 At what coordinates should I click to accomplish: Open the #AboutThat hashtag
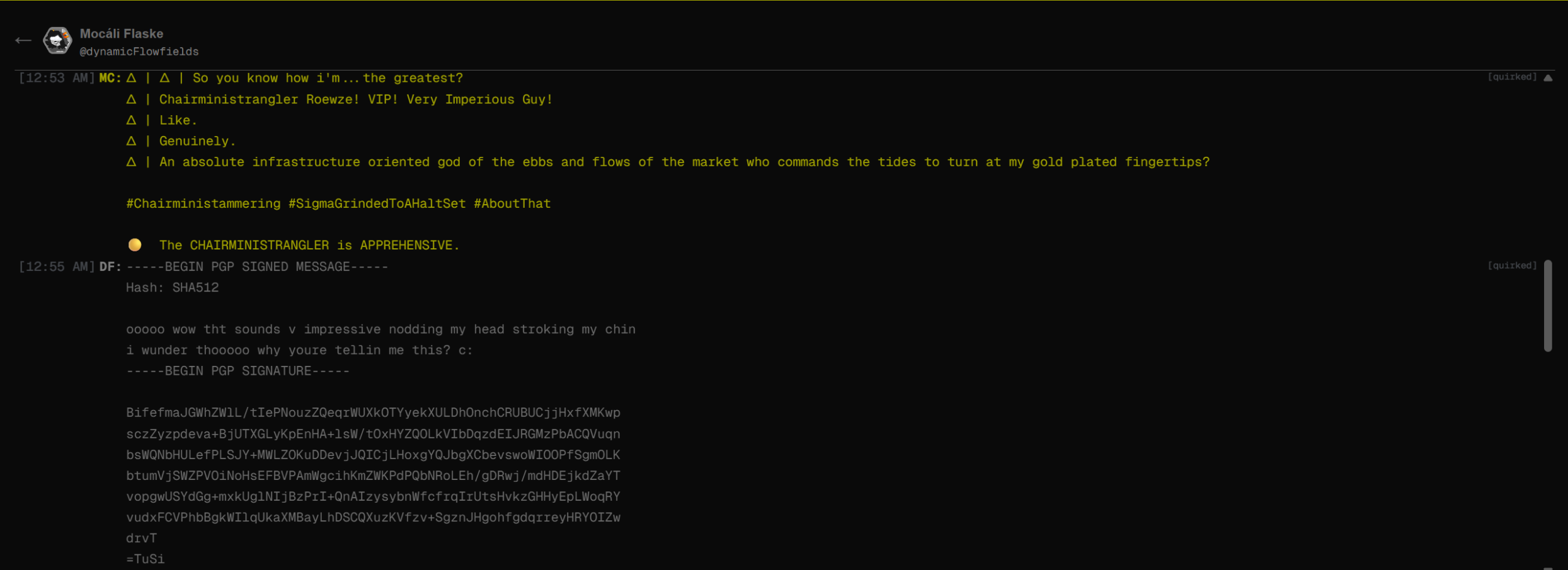(x=512, y=203)
